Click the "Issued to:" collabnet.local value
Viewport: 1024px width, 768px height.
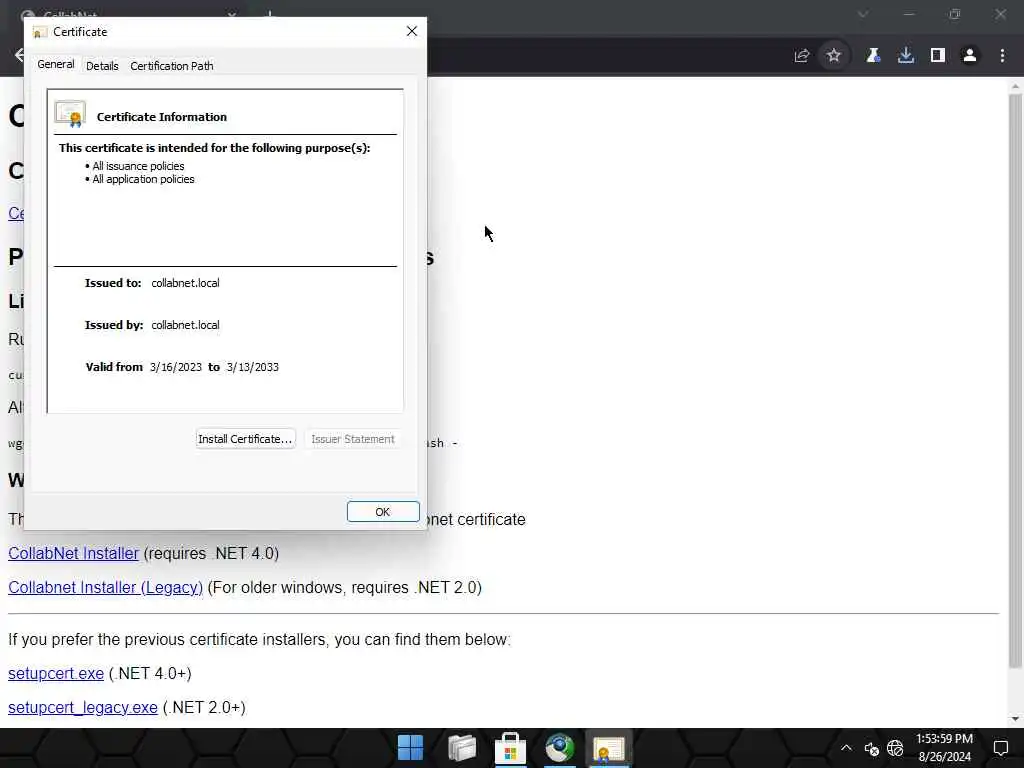(185, 283)
